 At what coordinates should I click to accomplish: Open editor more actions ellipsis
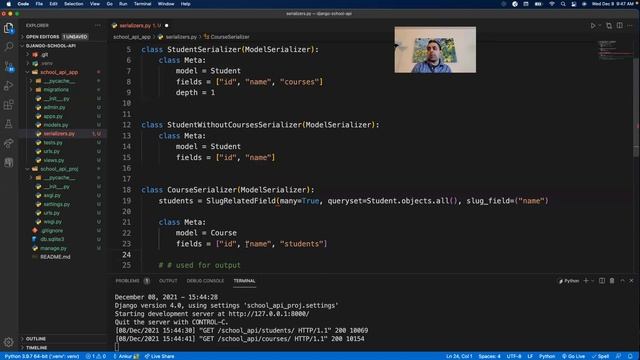click(x=630, y=26)
